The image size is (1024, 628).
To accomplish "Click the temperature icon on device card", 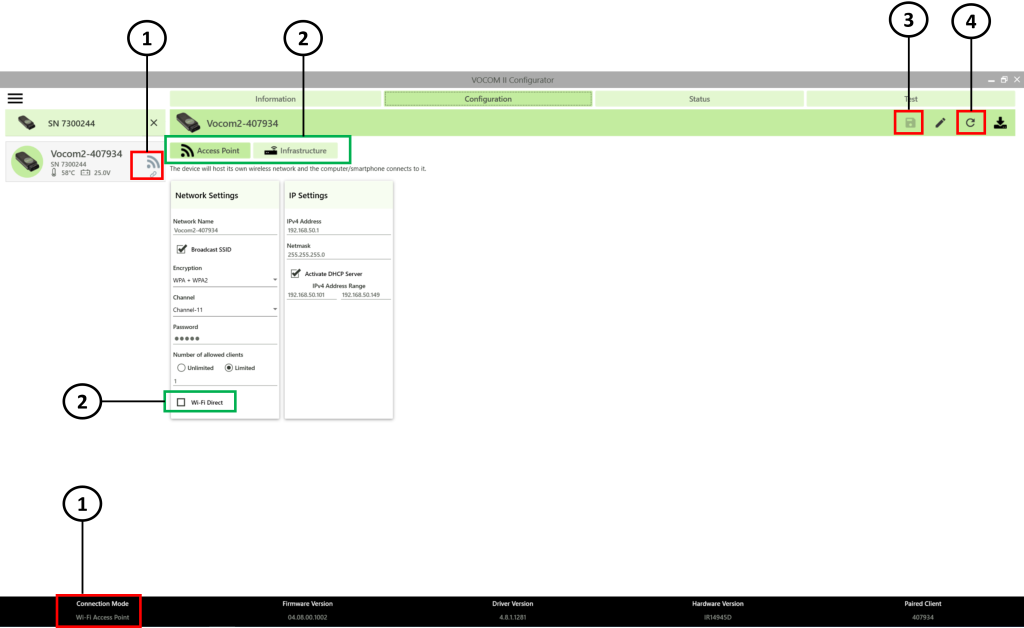I will tap(54, 173).
